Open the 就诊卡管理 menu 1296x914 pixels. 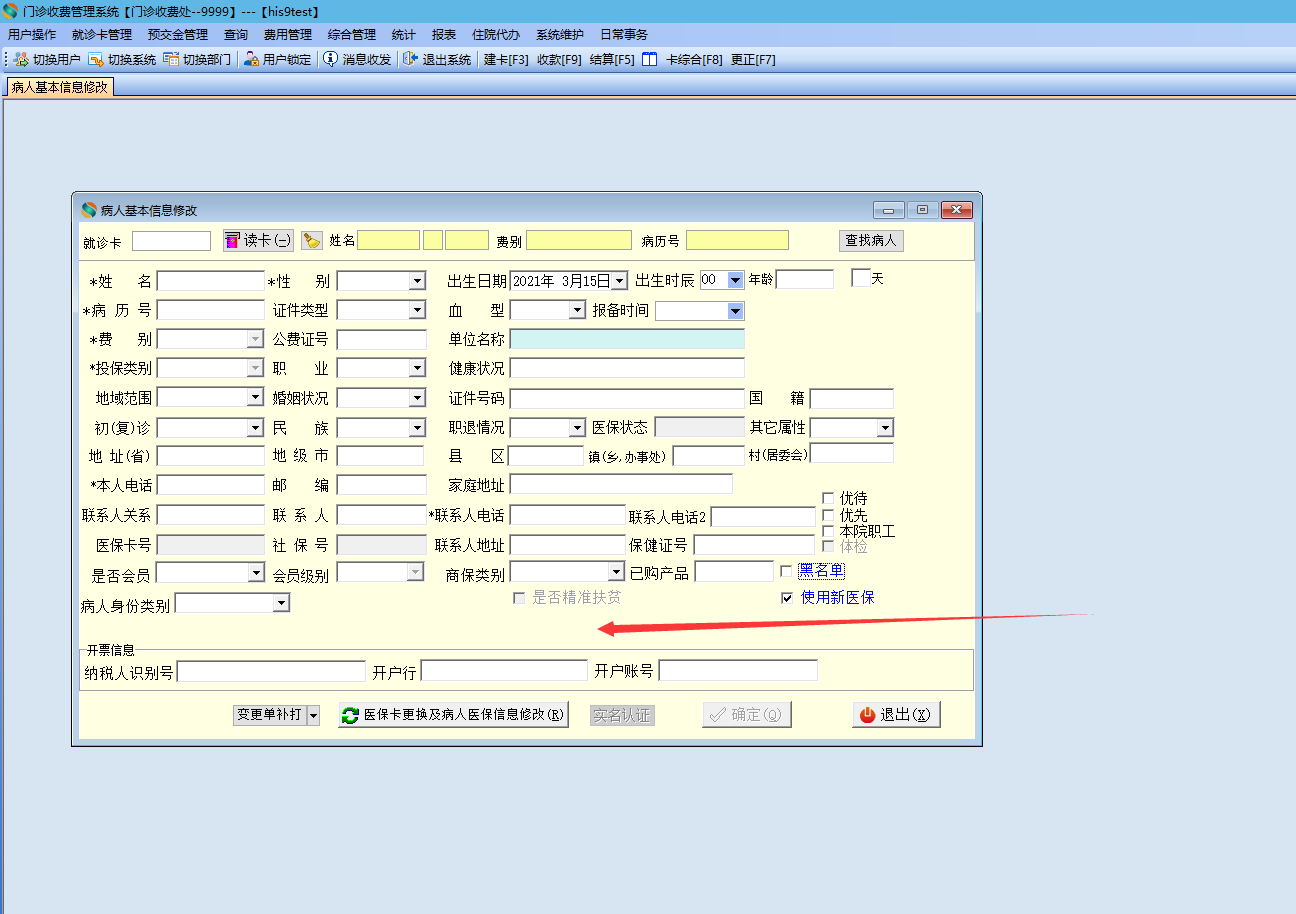click(102, 35)
